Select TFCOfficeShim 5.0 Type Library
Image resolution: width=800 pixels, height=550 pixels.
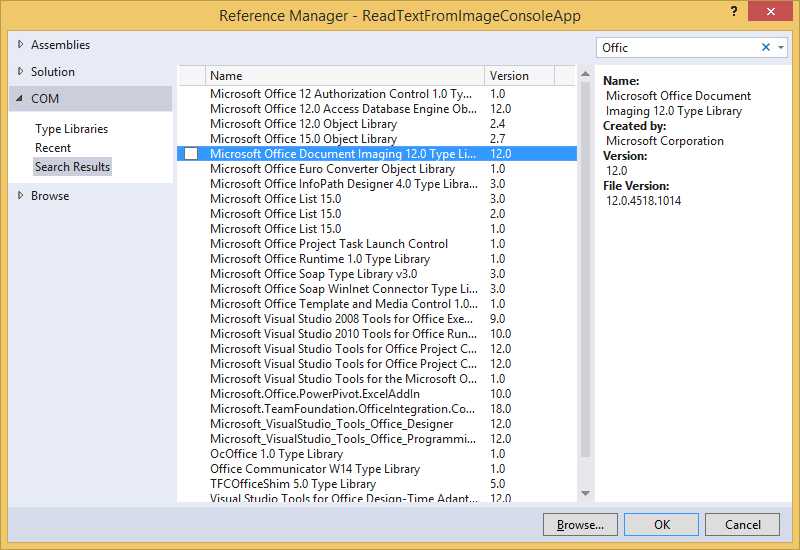pyautogui.click(x=377, y=484)
